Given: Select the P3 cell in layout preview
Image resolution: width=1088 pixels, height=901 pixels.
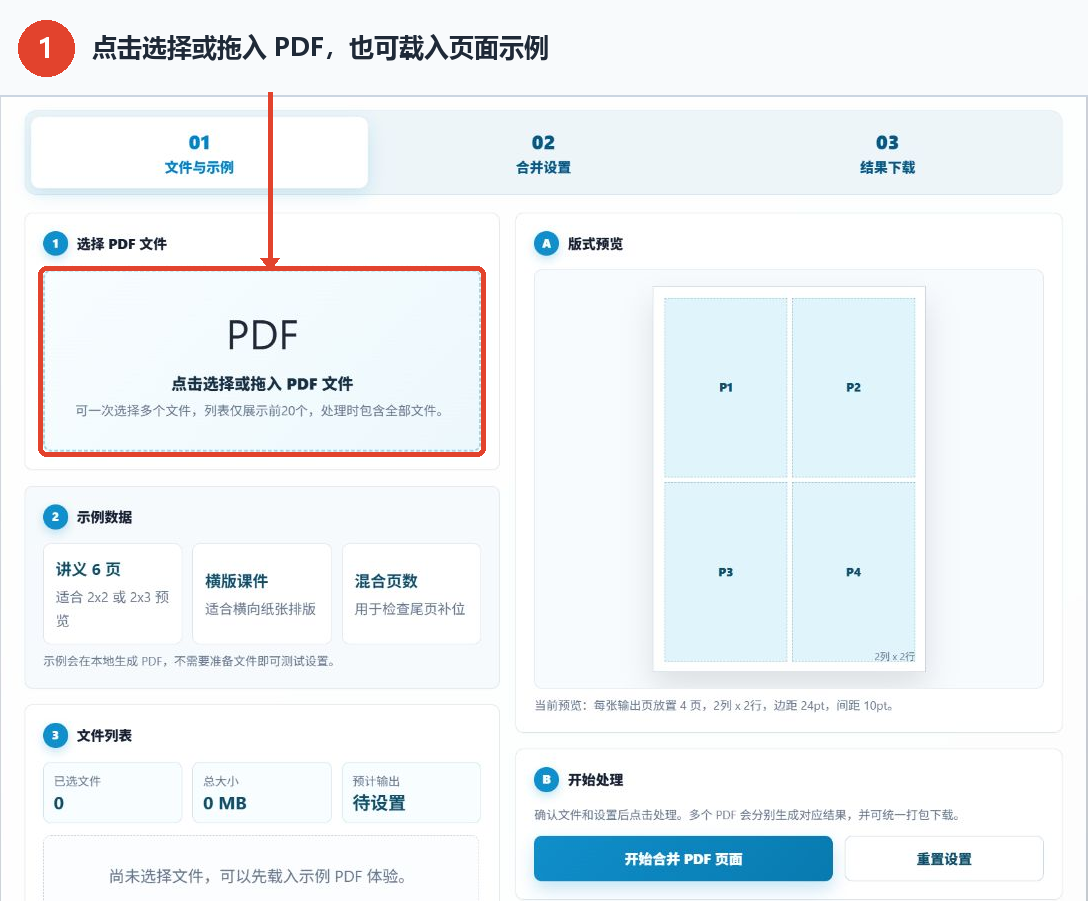Looking at the screenshot, I should 726,572.
